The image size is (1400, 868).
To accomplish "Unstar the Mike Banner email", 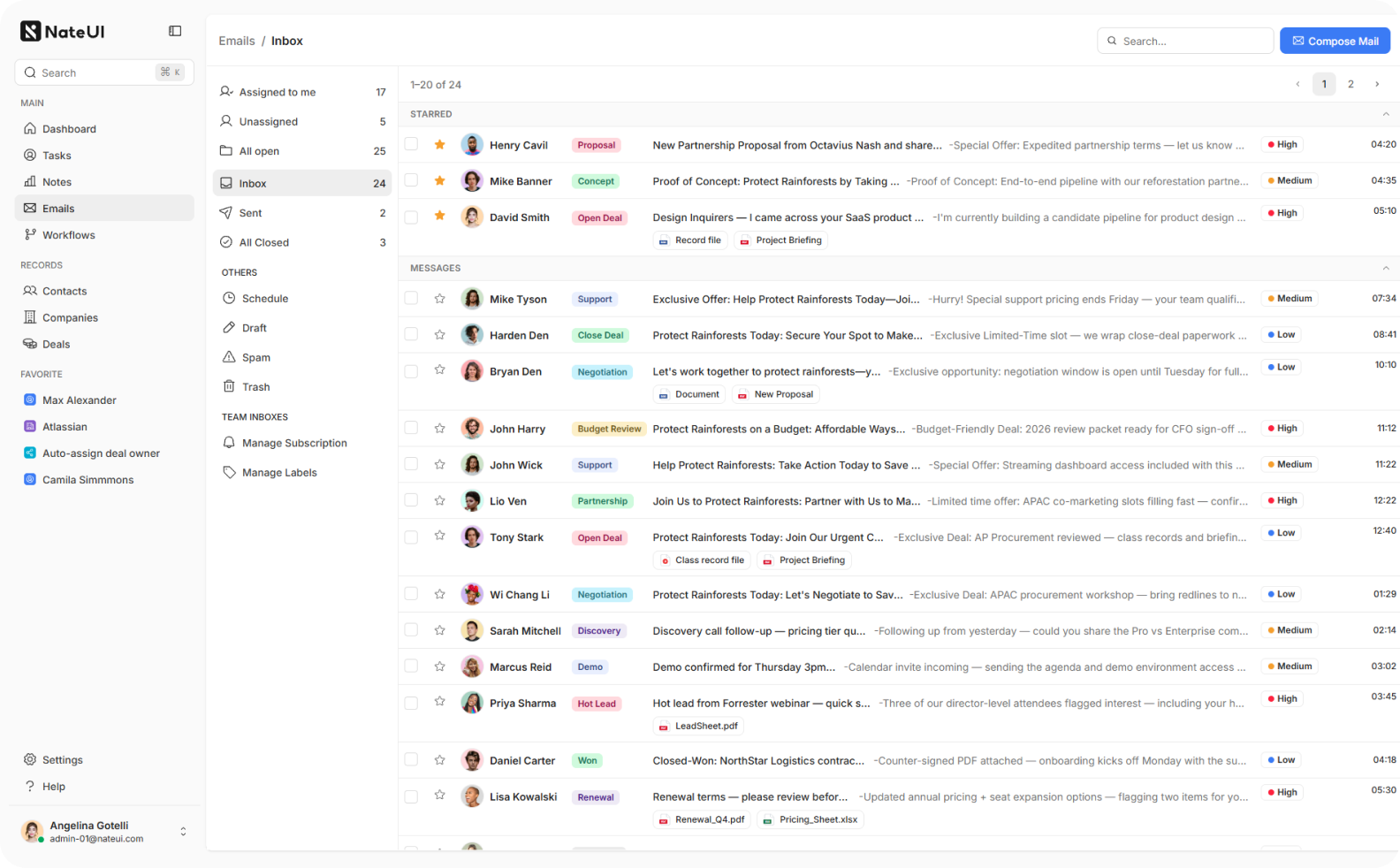I will pyautogui.click(x=439, y=180).
